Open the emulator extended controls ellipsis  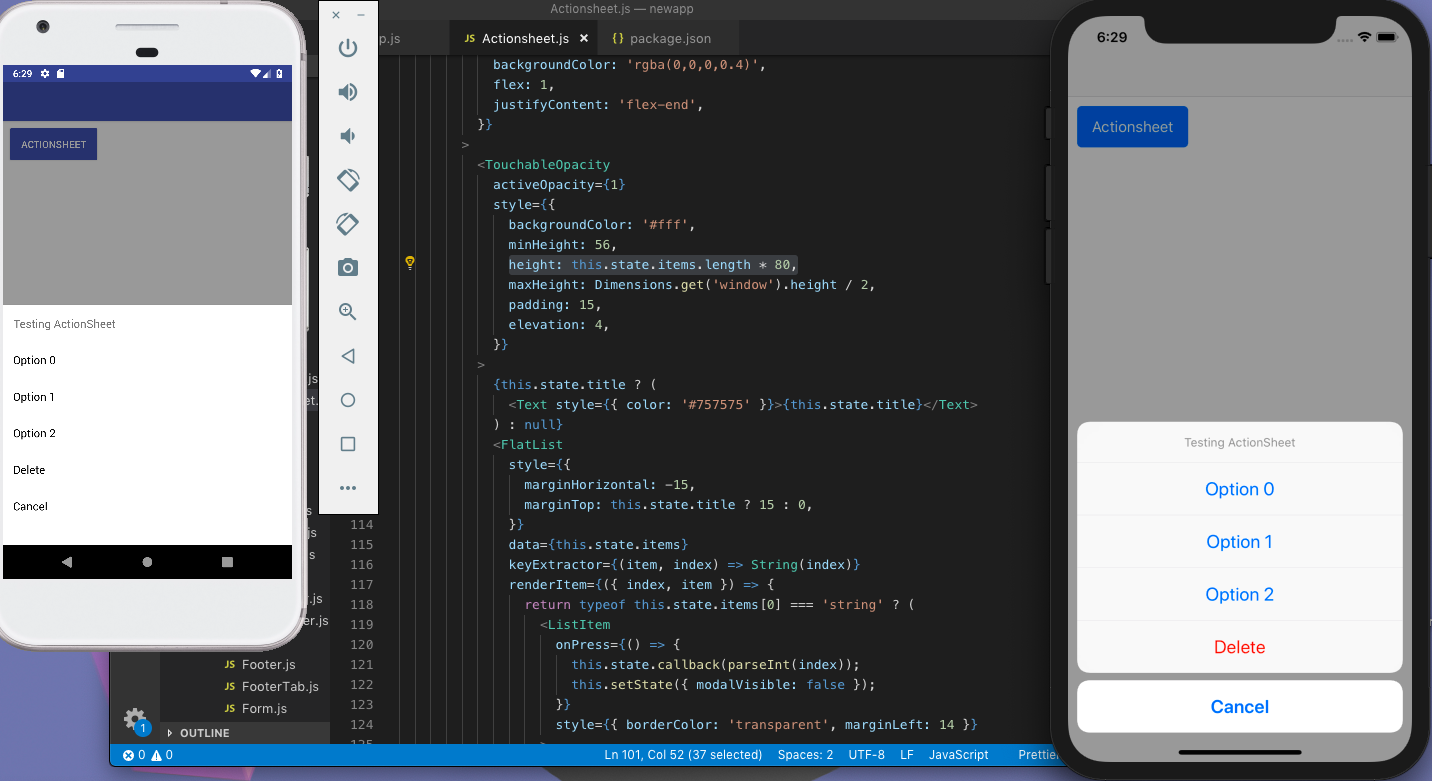[x=348, y=488]
